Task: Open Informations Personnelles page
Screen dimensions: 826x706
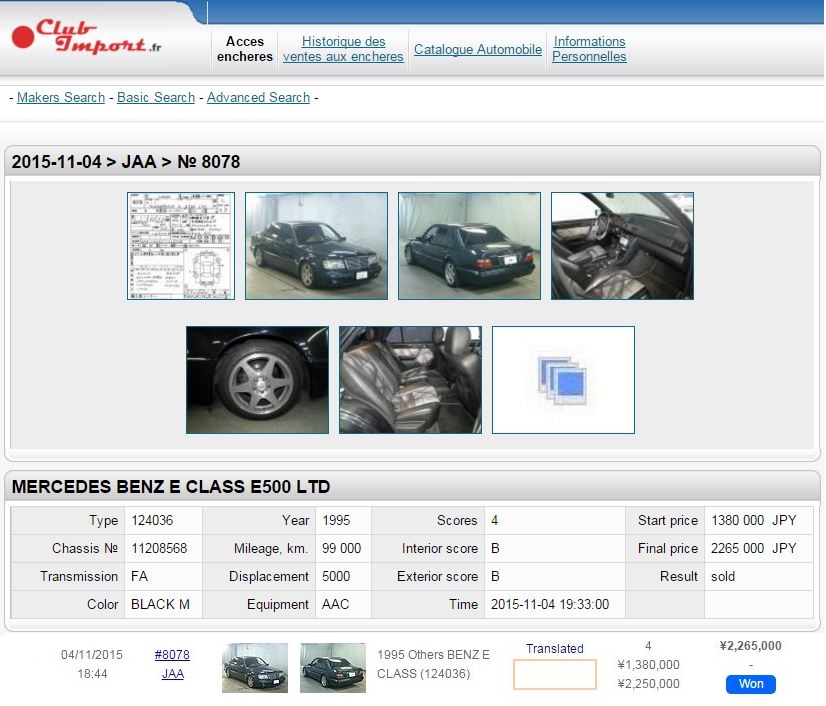Action: pos(589,49)
